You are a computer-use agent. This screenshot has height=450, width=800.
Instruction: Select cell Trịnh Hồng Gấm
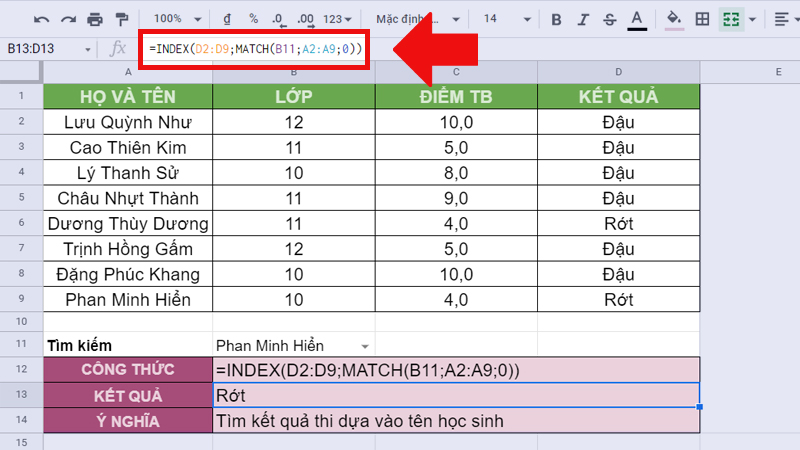128,248
